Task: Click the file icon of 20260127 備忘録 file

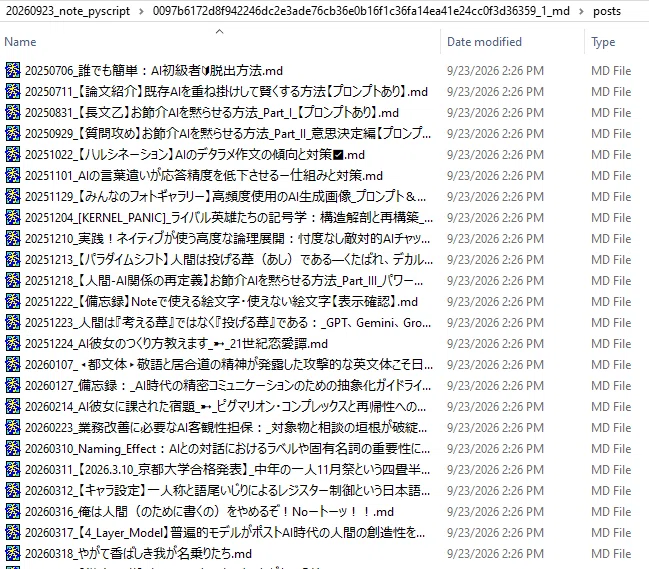Action: pos(12,385)
